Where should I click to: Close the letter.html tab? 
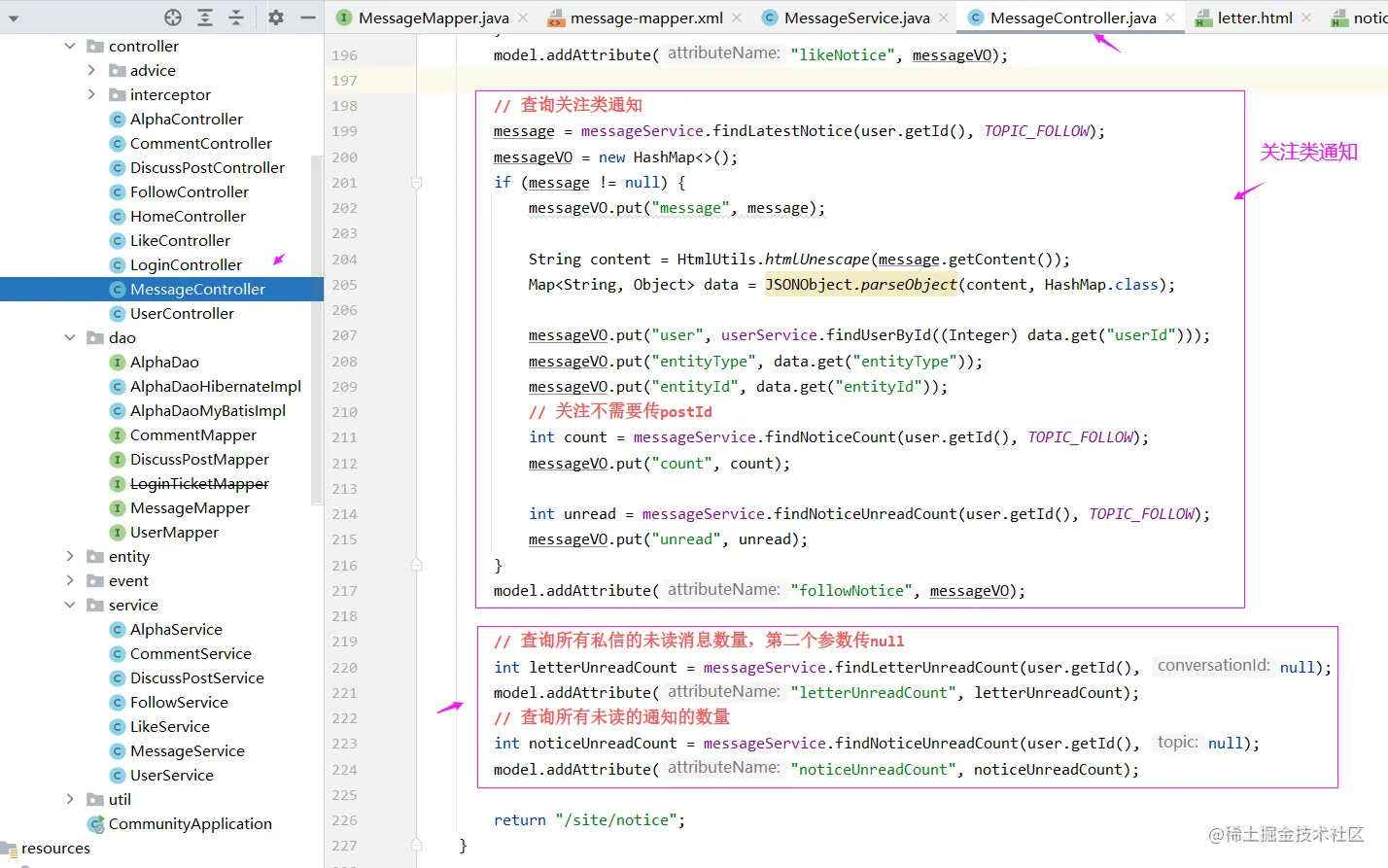click(x=1306, y=17)
